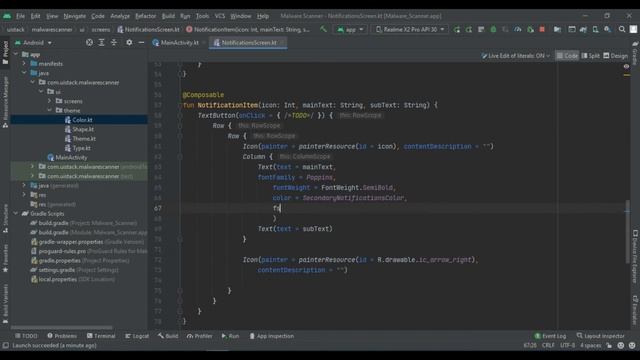The width and height of the screenshot is (640, 360).
Task: Click line separator CRLF in status bar
Action: pyautogui.click(x=548, y=345)
